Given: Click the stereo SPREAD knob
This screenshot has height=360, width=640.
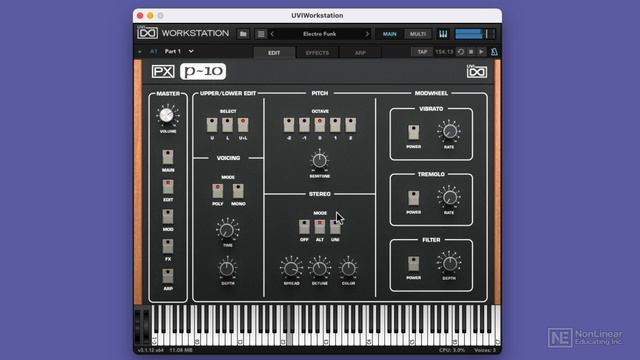Looking at the screenshot, I should click(291, 269).
